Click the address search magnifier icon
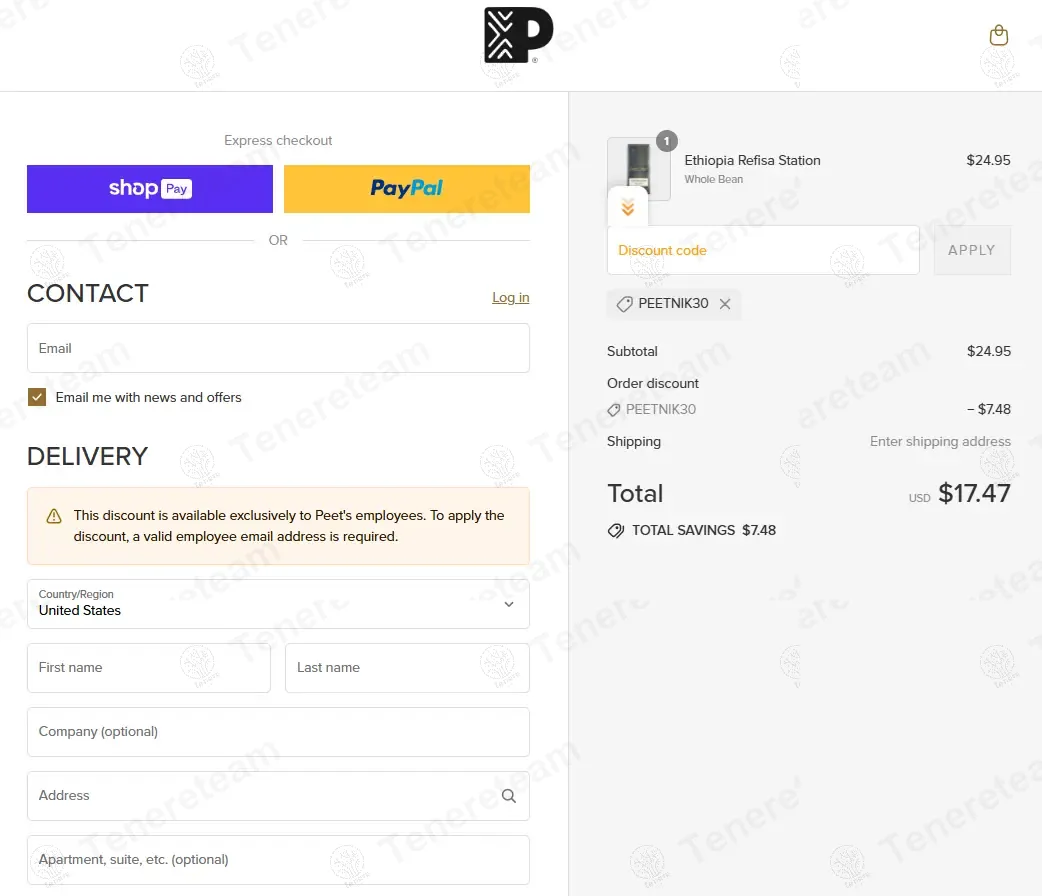1042x896 pixels. click(509, 796)
